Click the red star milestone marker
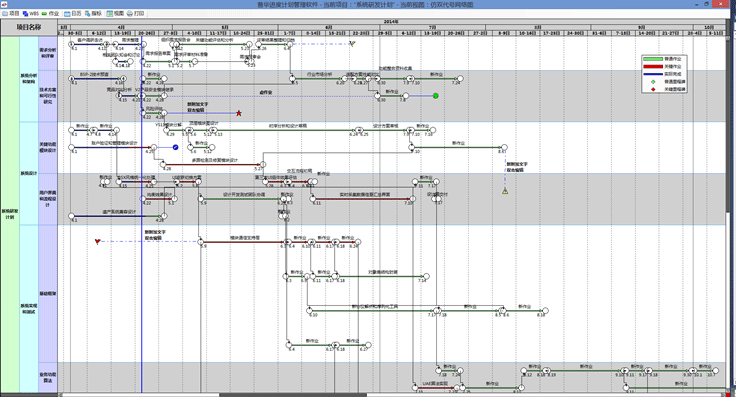 (239, 113)
